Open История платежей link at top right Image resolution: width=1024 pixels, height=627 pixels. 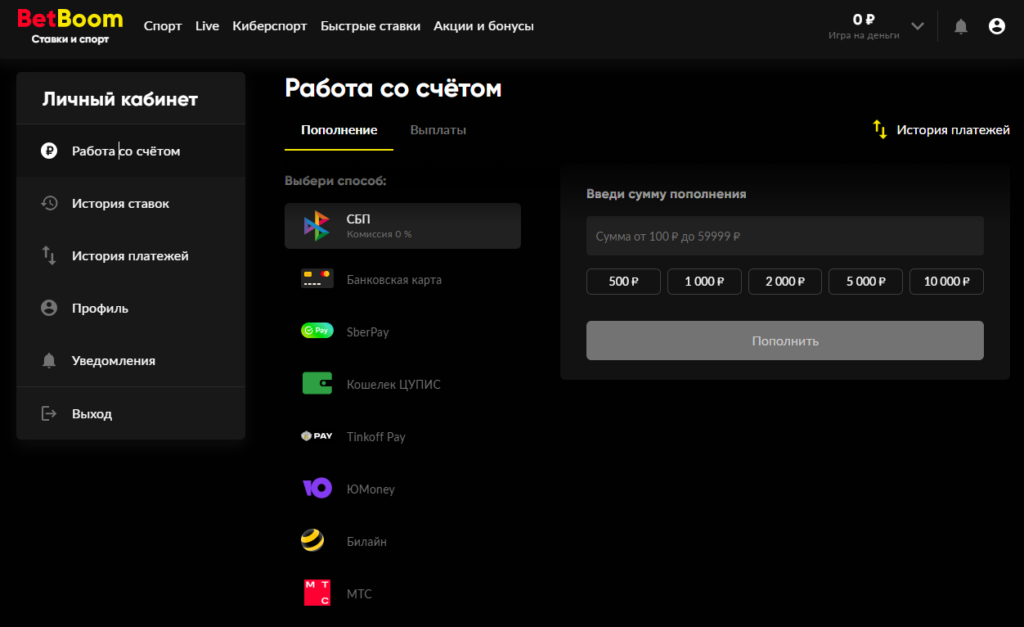click(953, 130)
